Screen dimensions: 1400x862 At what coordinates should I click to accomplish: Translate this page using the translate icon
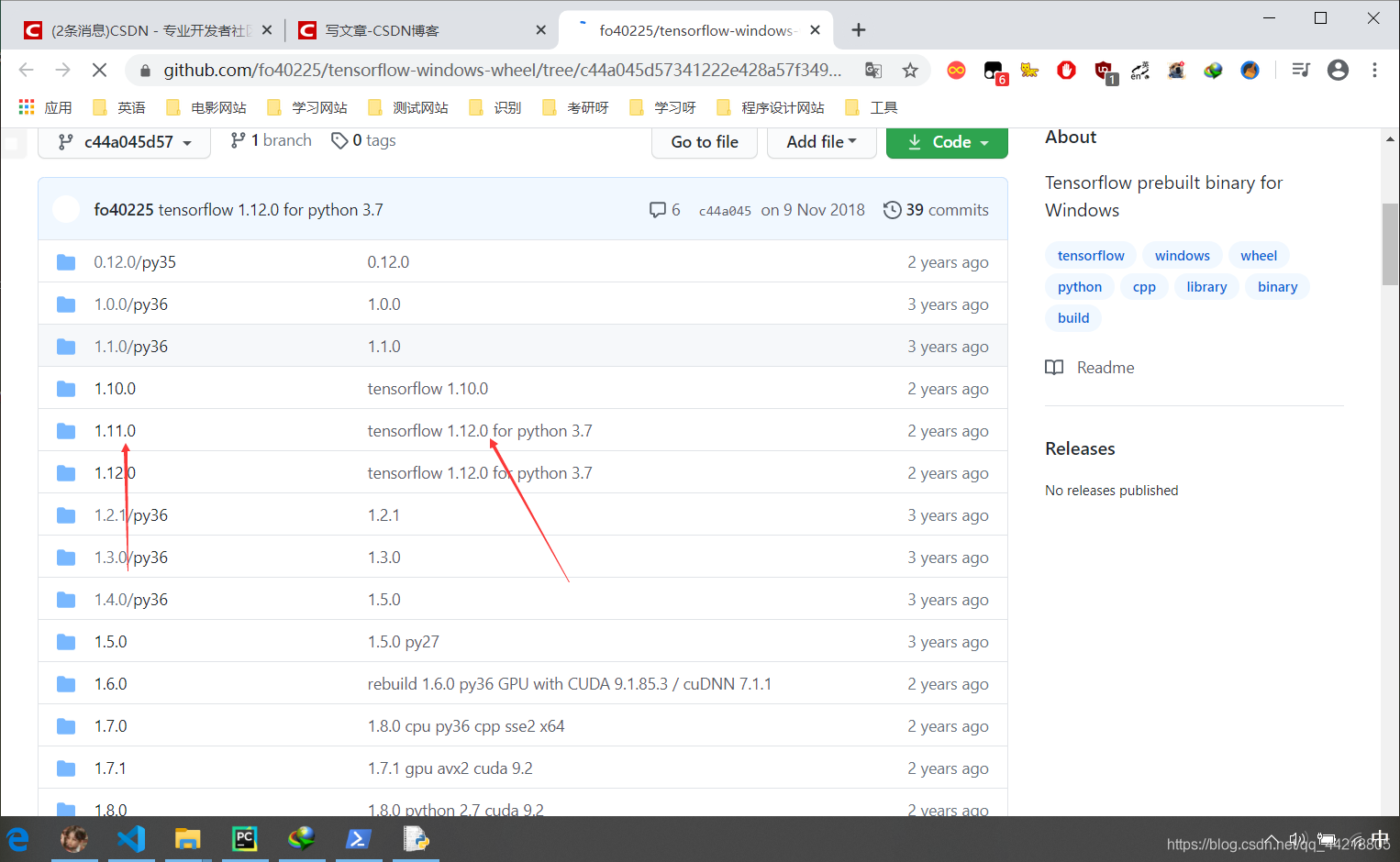[873, 70]
